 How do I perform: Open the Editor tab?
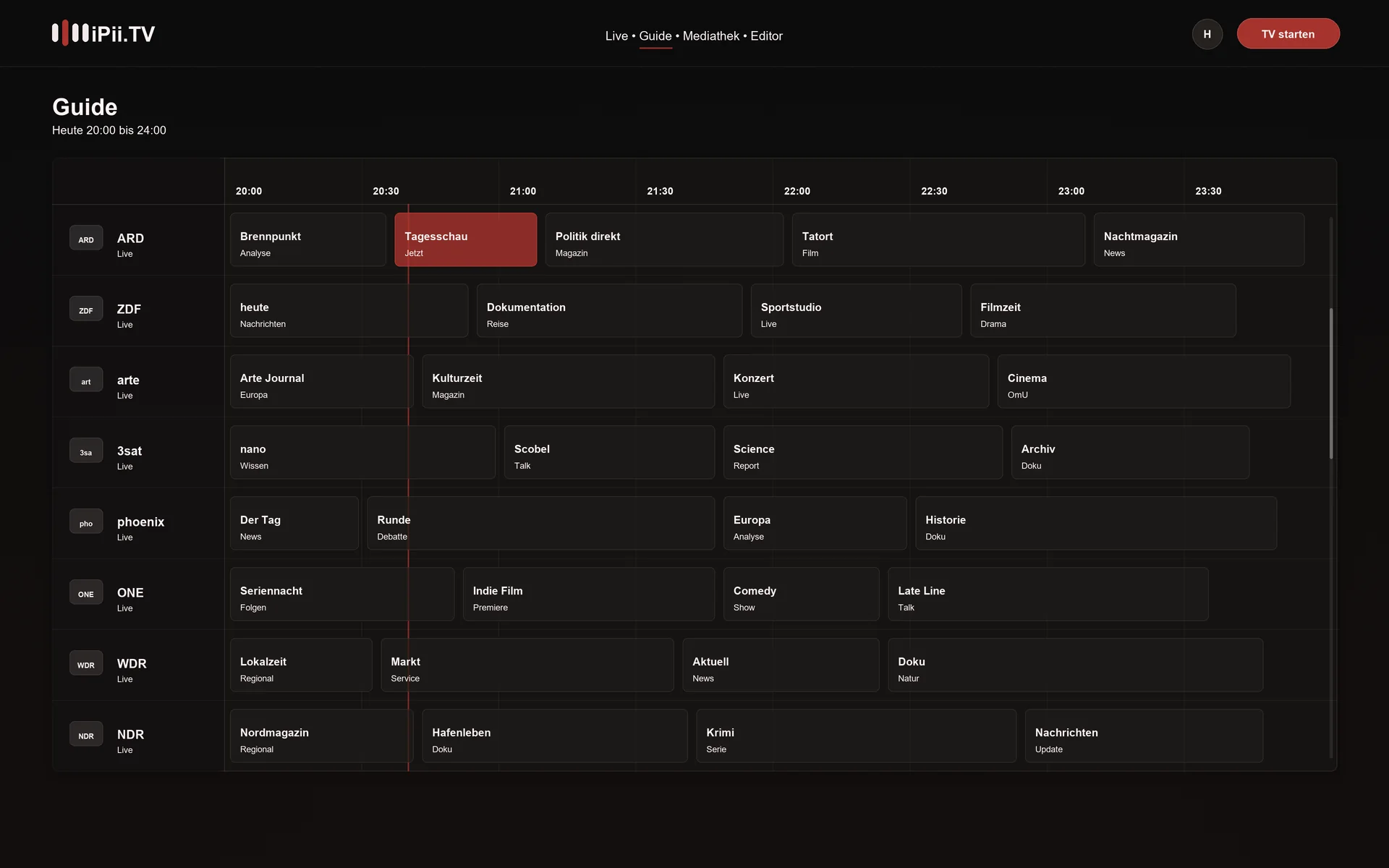(766, 35)
